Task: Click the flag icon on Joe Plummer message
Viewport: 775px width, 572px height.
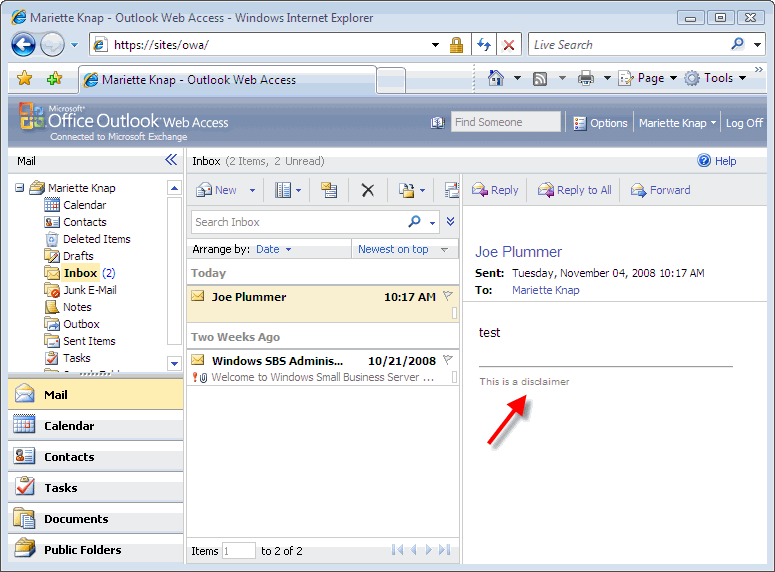Action: tap(448, 296)
